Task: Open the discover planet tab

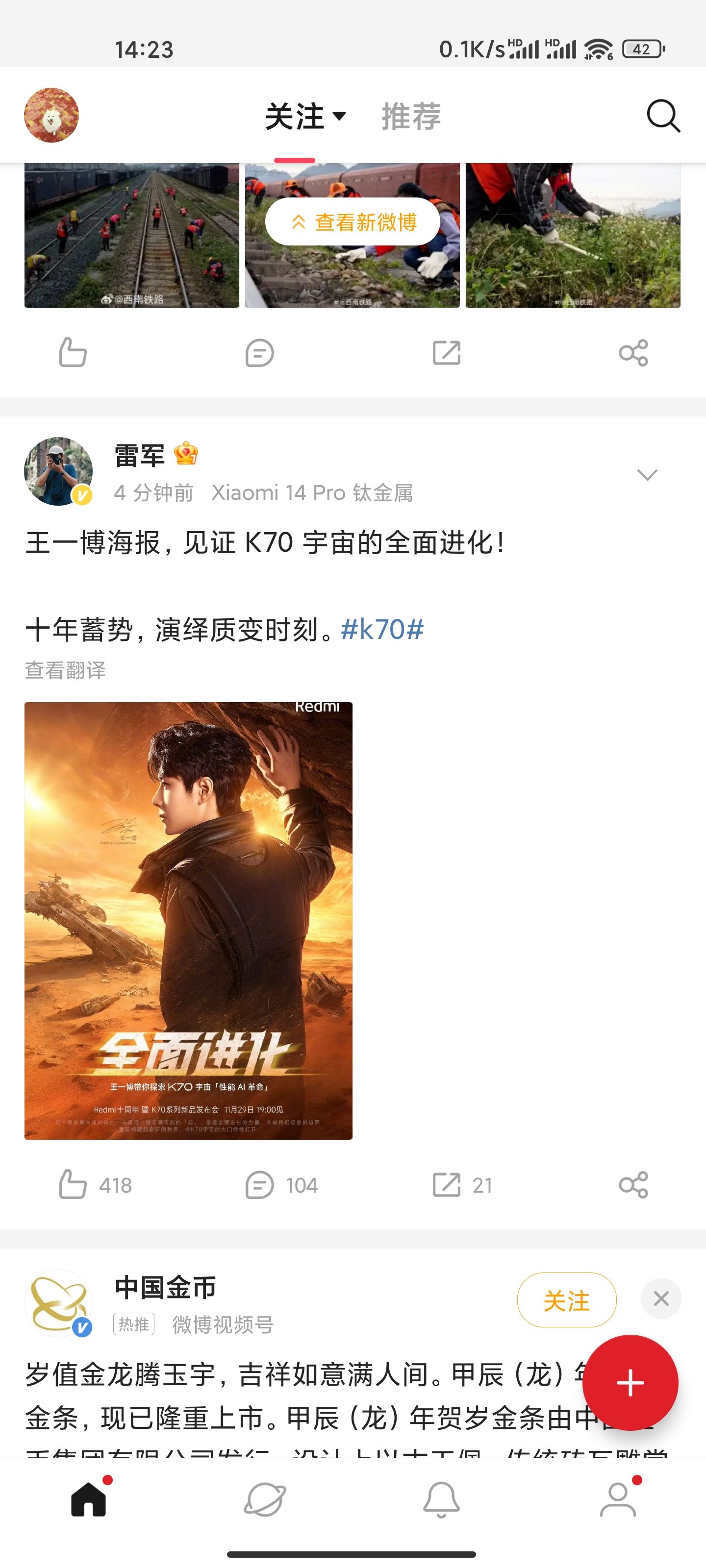Action: tap(264, 1499)
